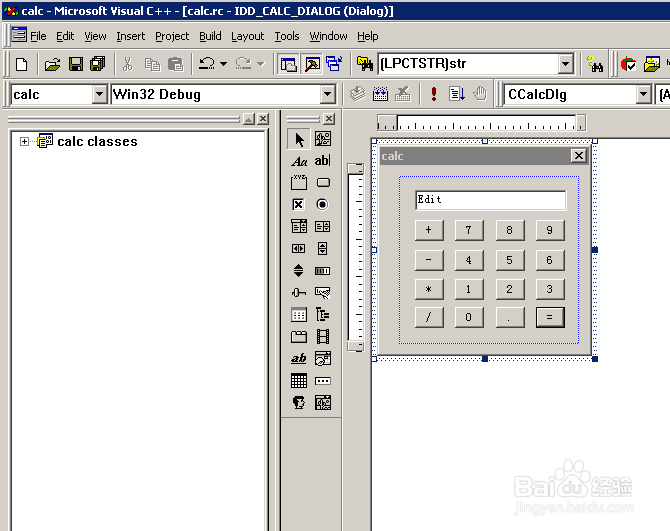Select the Animate filmstrip control tool
The image size is (670, 531).
pyautogui.click(x=323, y=337)
